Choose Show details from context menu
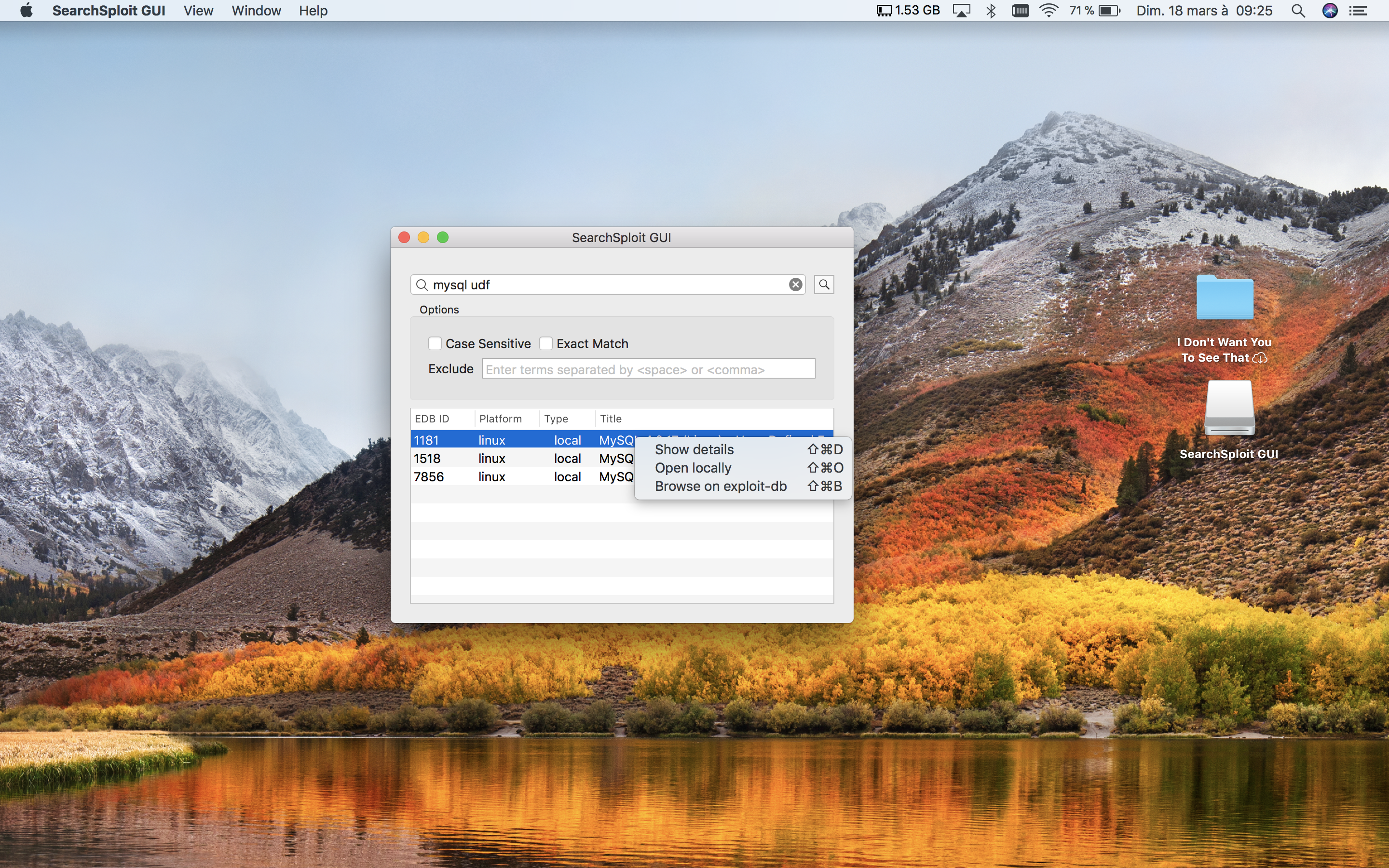The image size is (1389, 868). [694, 449]
